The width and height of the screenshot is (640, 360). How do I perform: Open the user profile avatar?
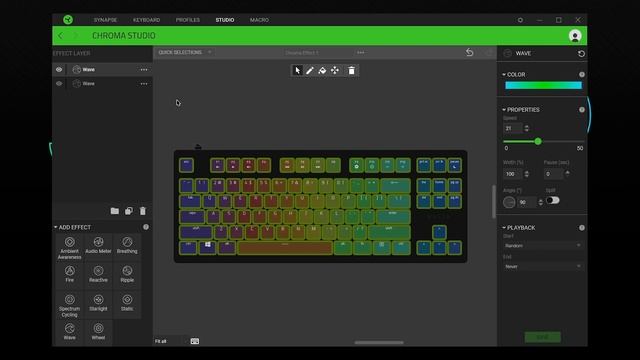point(575,36)
